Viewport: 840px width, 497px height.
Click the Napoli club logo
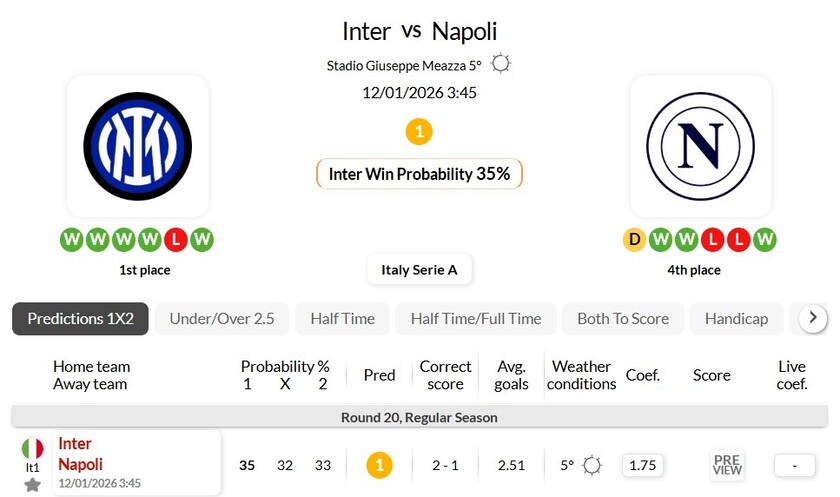click(700, 146)
